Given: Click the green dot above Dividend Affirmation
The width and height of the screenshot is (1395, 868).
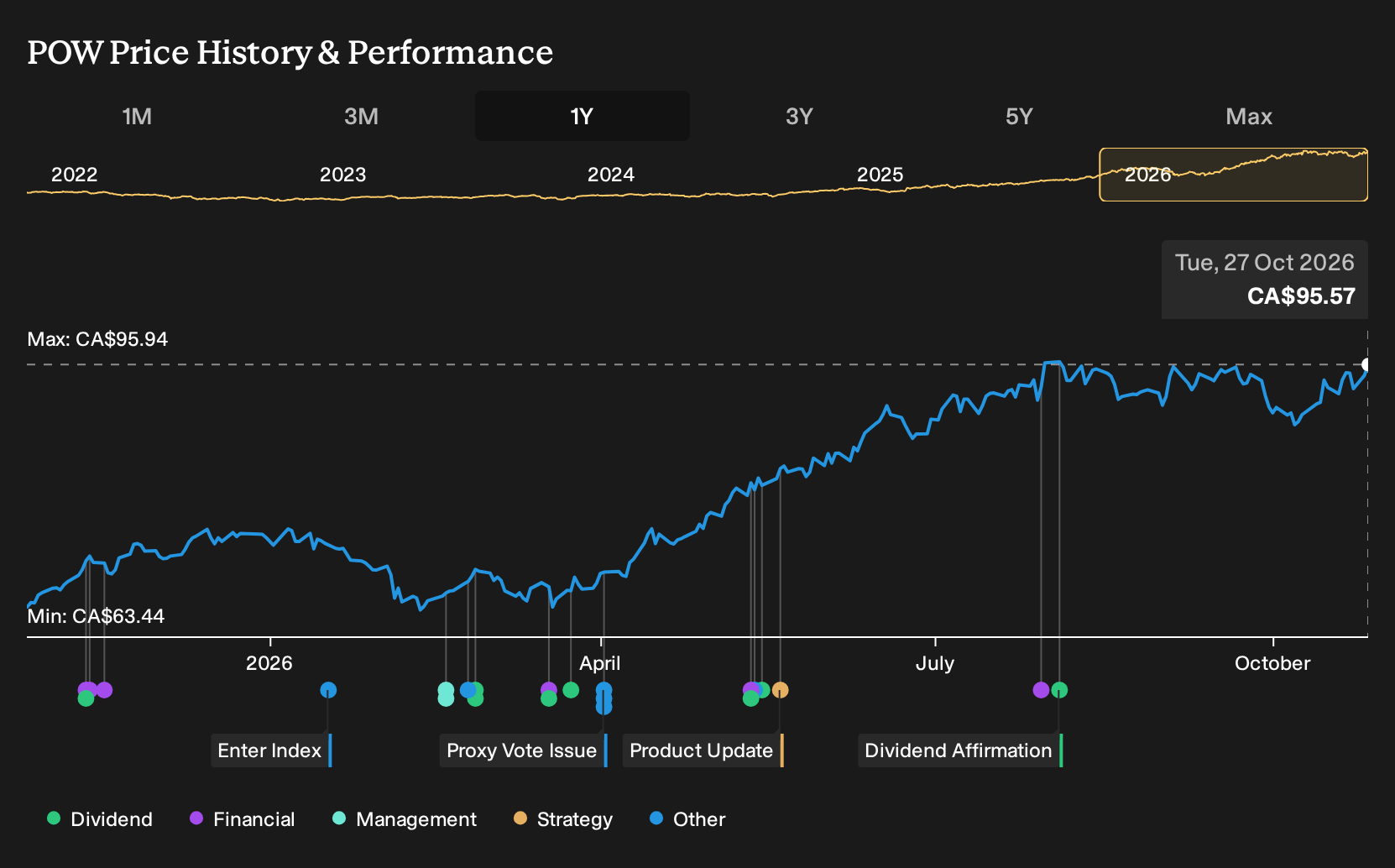Looking at the screenshot, I should tap(1059, 690).
